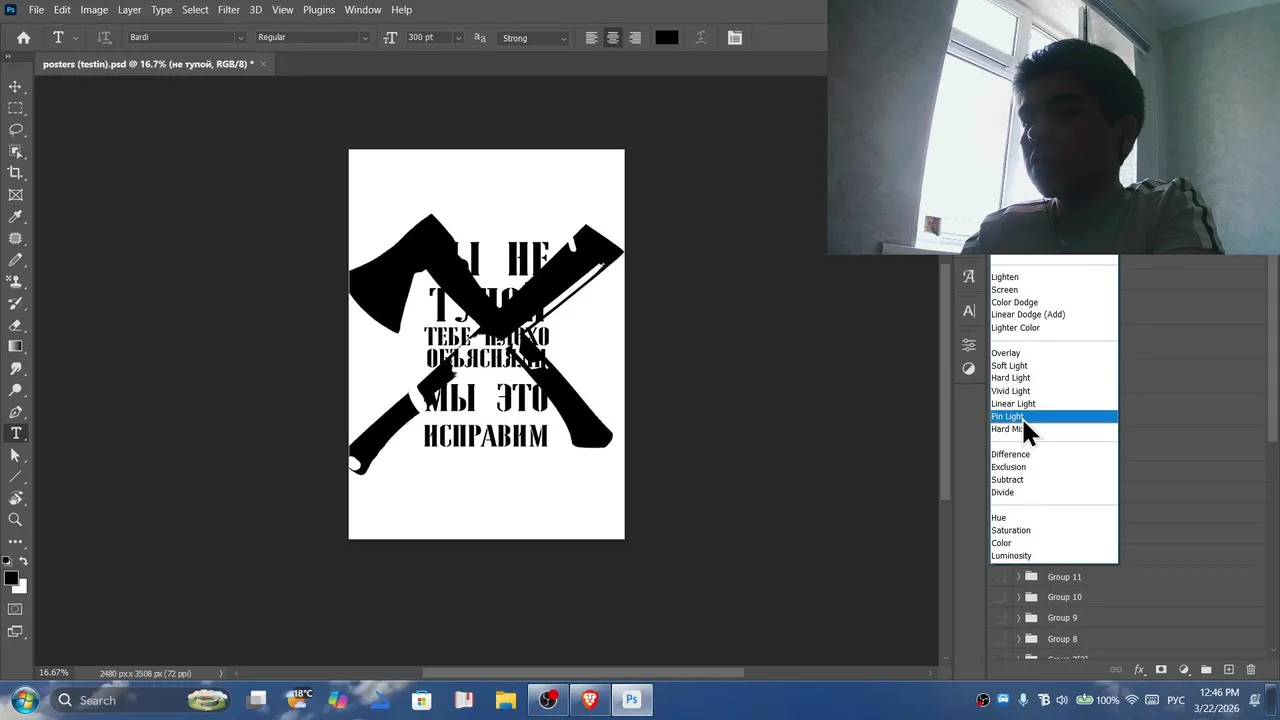Select the Eraser tool

[15, 325]
